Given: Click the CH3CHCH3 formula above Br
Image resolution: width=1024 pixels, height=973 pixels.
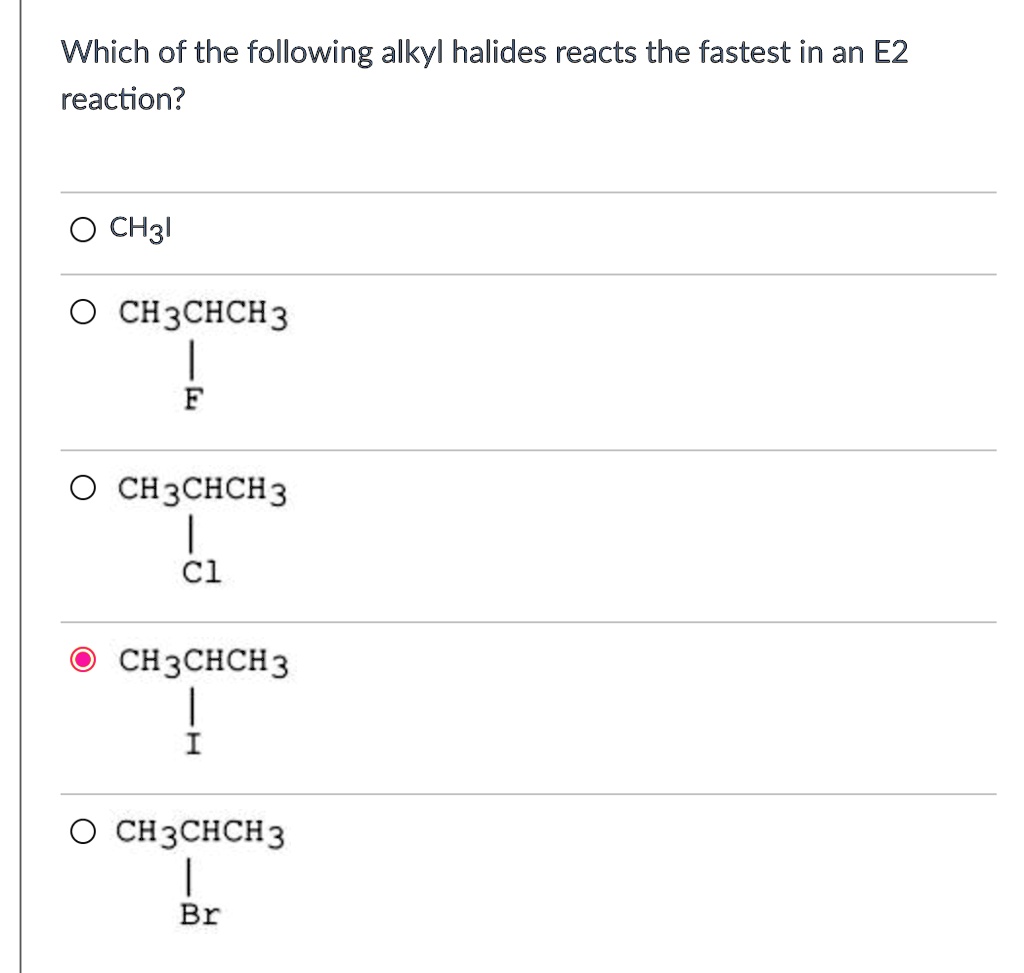Looking at the screenshot, I should pos(200,832).
